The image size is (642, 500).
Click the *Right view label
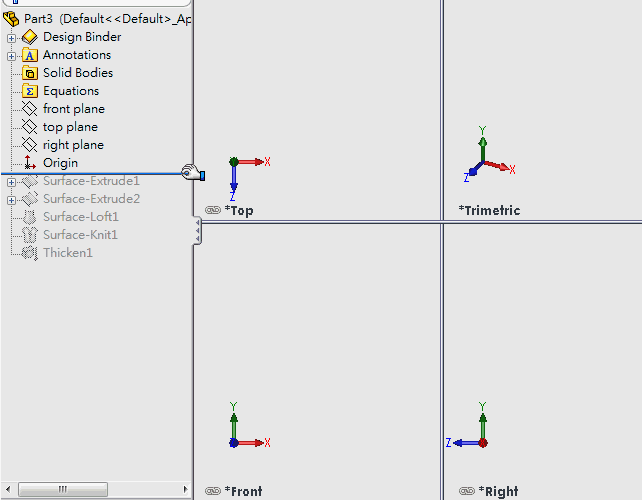[x=498, y=491]
